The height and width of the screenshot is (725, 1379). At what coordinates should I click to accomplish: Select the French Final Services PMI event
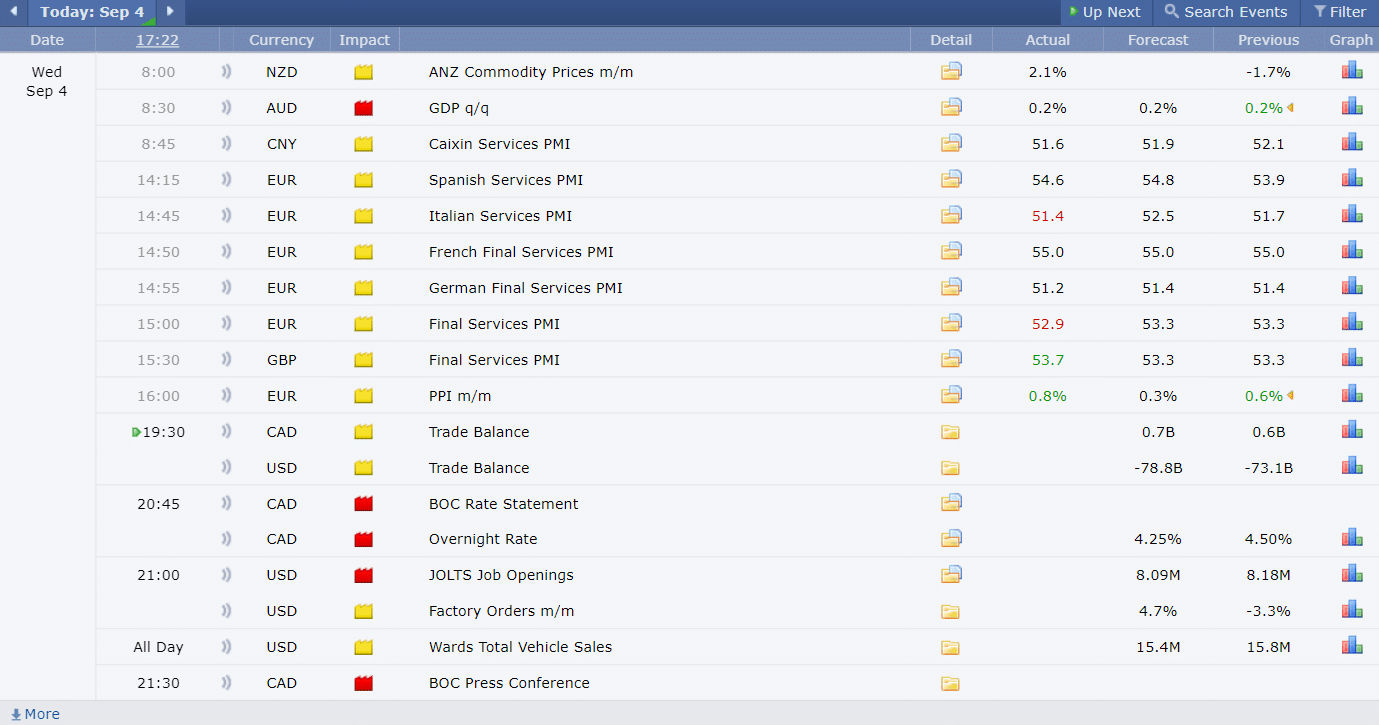coord(521,252)
